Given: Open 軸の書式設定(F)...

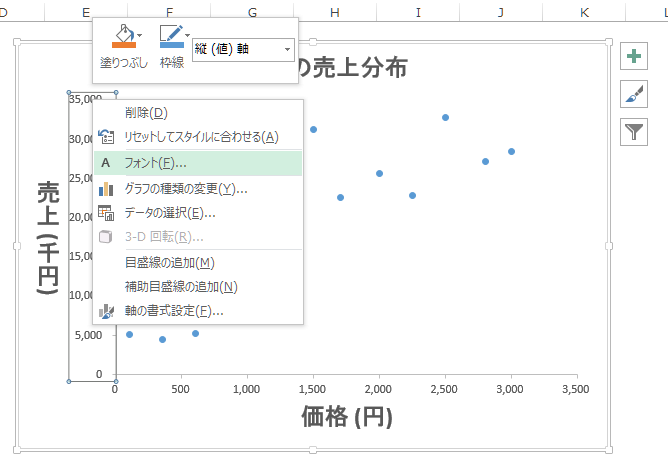Looking at the screenshot, I should pyautogui.click(x=198, y=311).
